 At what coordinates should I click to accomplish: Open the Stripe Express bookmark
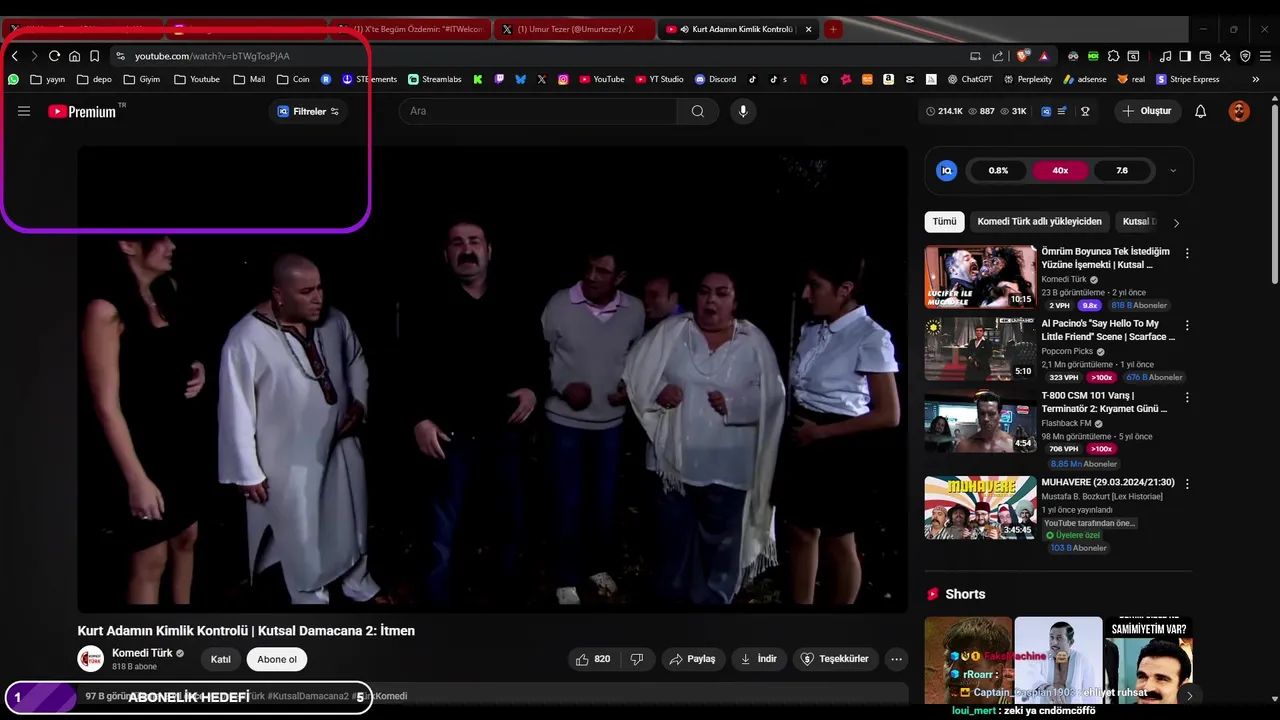[x=1188, y=79]
